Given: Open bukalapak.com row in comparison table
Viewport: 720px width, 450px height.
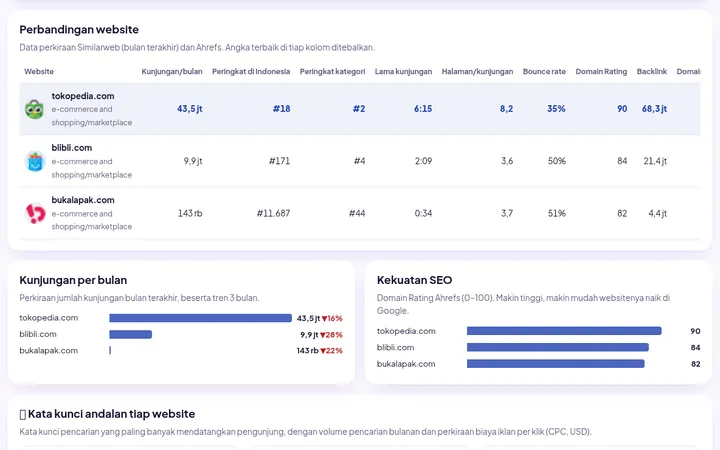Looking at the screenshot, I should point(360,213).
